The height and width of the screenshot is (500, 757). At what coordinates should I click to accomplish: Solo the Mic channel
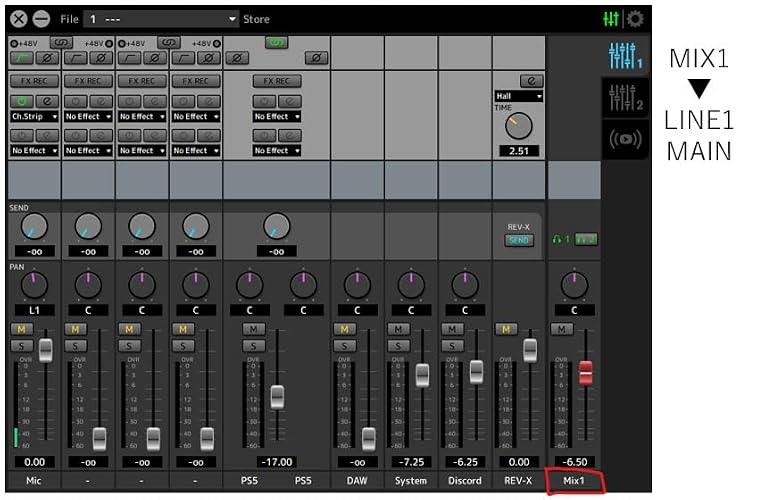(22, 346)
